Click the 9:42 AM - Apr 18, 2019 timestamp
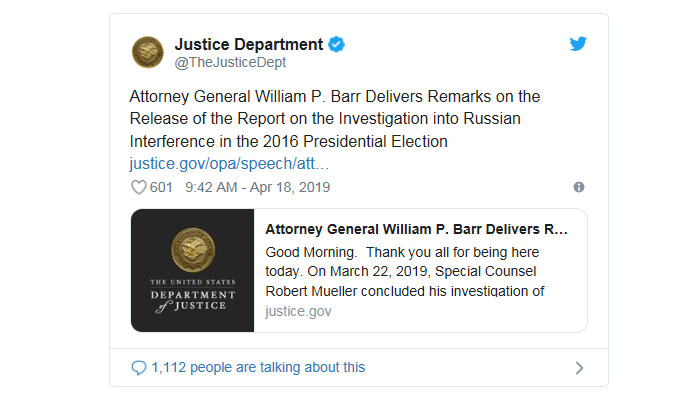 (x=258, y=187)
